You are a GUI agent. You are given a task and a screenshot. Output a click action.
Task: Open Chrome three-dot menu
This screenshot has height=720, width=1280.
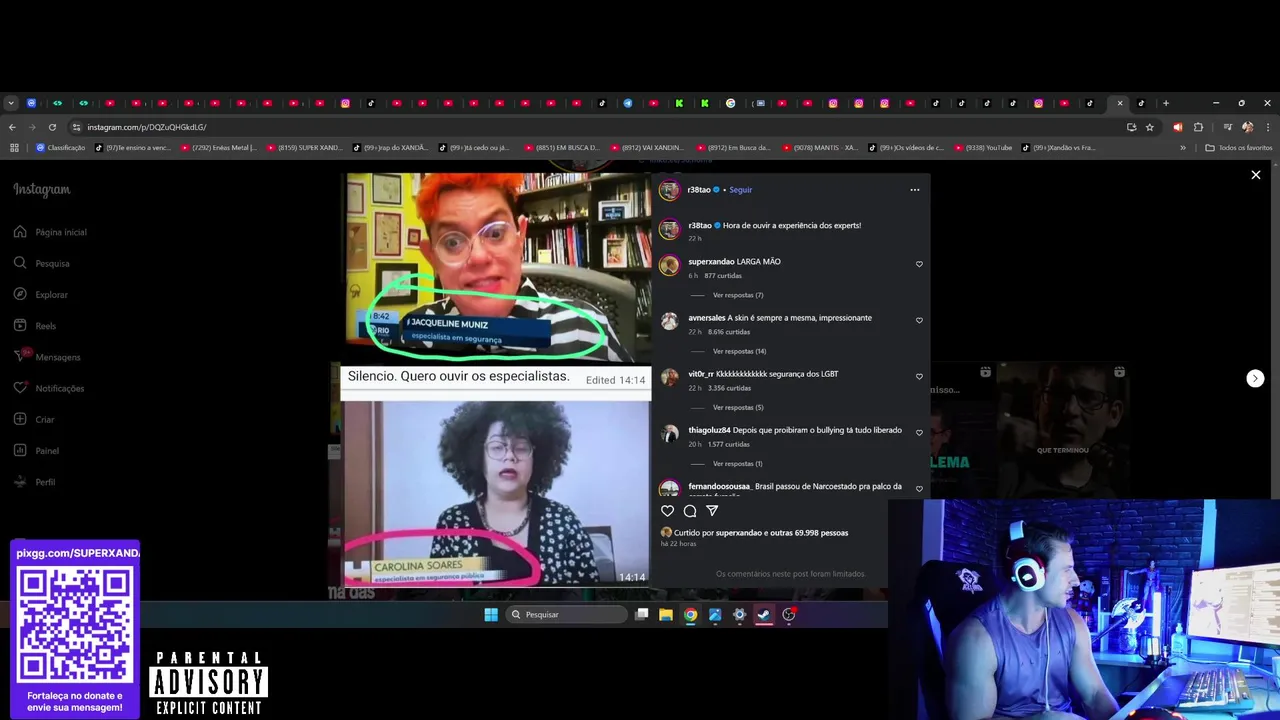point(1268,127)
